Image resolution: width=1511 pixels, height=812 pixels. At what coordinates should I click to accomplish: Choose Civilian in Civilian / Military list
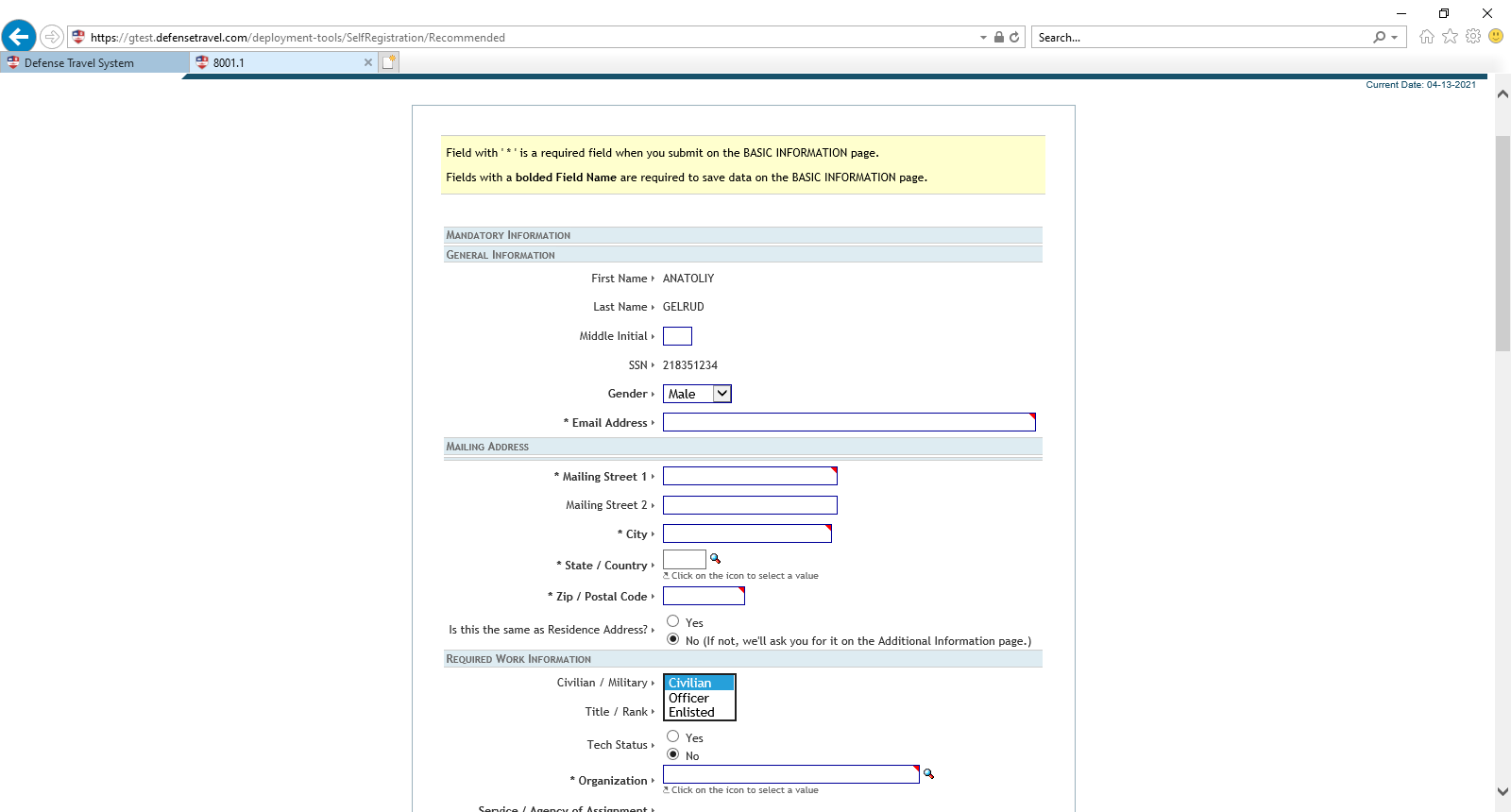point(699,683)
